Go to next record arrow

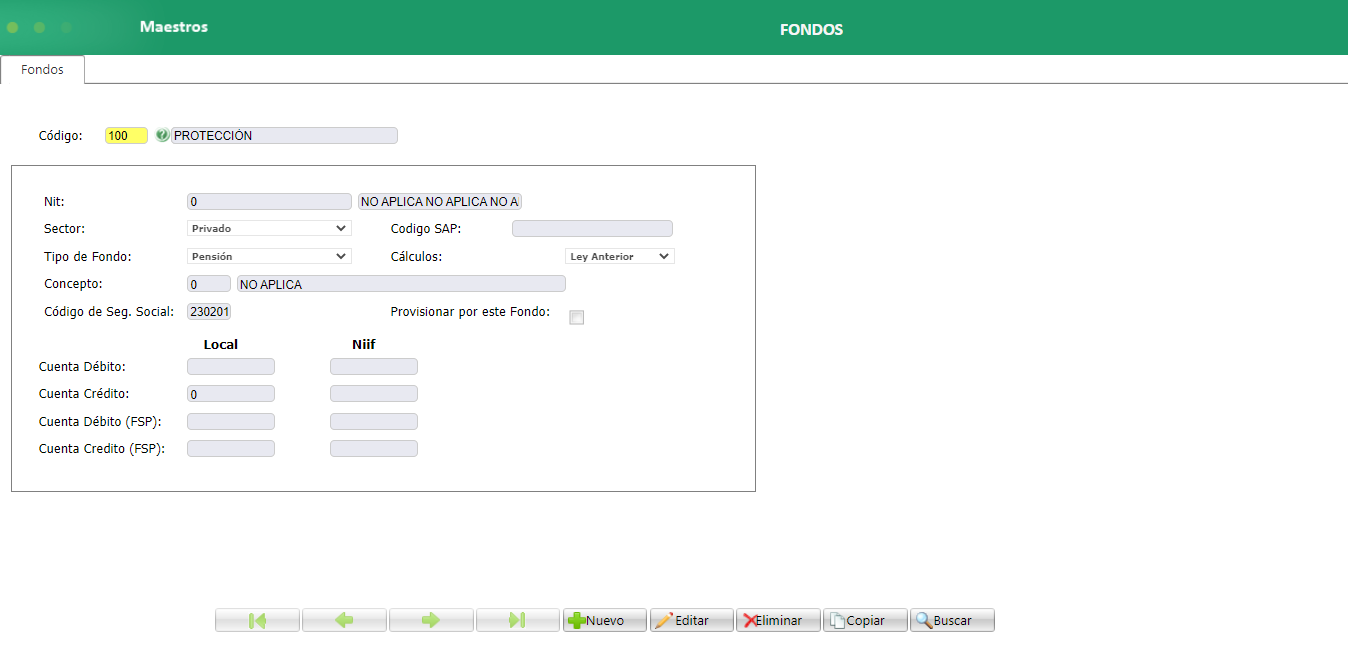click(431, 620)
